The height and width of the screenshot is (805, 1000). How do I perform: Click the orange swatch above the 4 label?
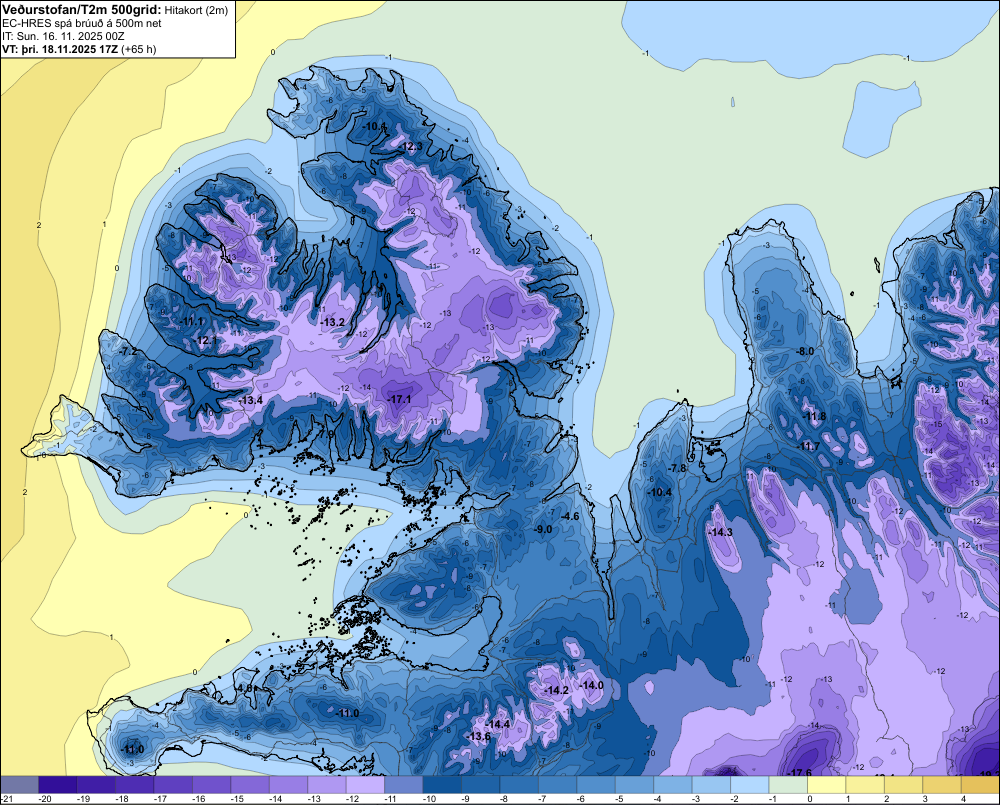[980, 785]
